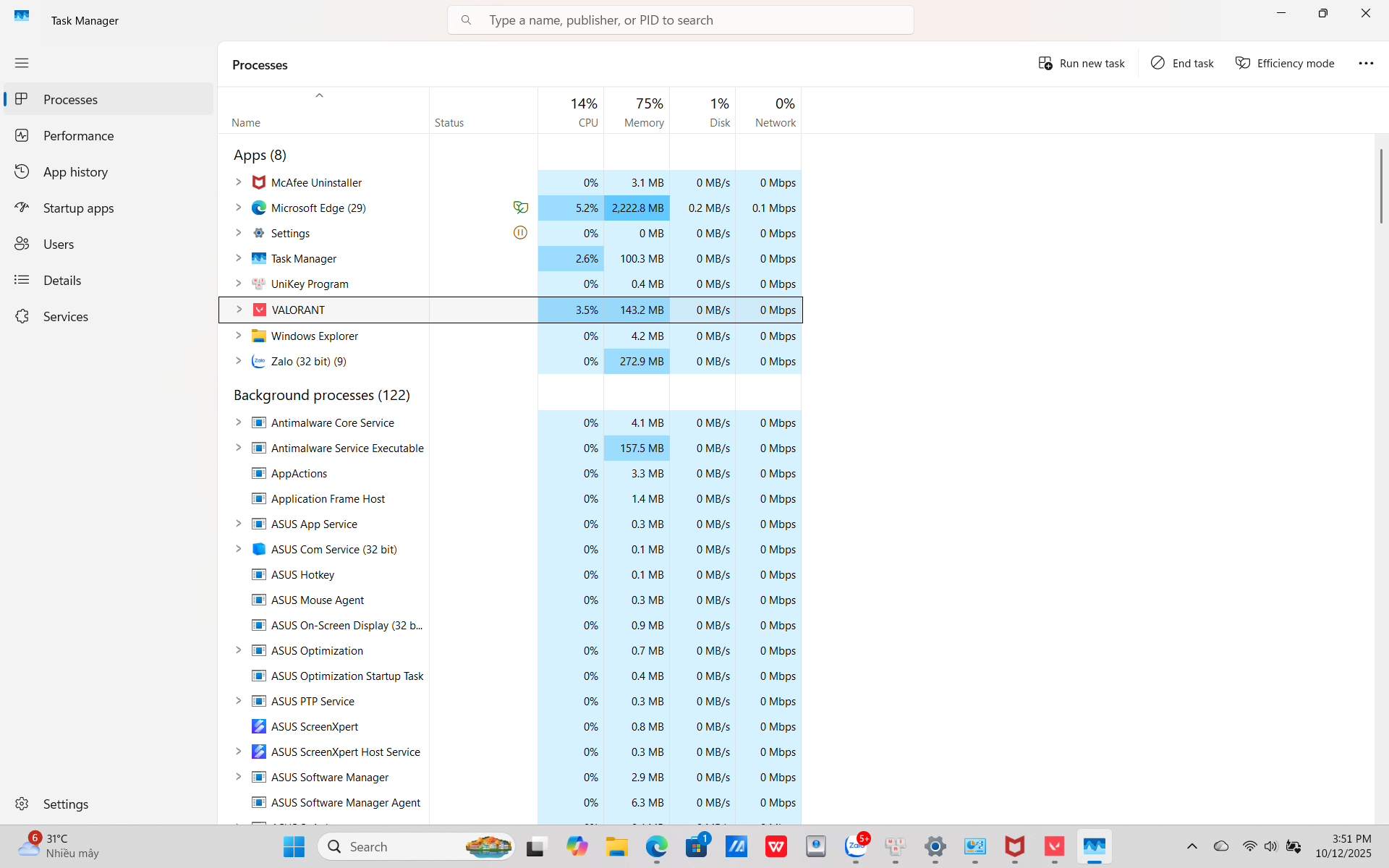Click the Task Manager search field
Screen dimensions: 1389x868
tap(680, 20)
